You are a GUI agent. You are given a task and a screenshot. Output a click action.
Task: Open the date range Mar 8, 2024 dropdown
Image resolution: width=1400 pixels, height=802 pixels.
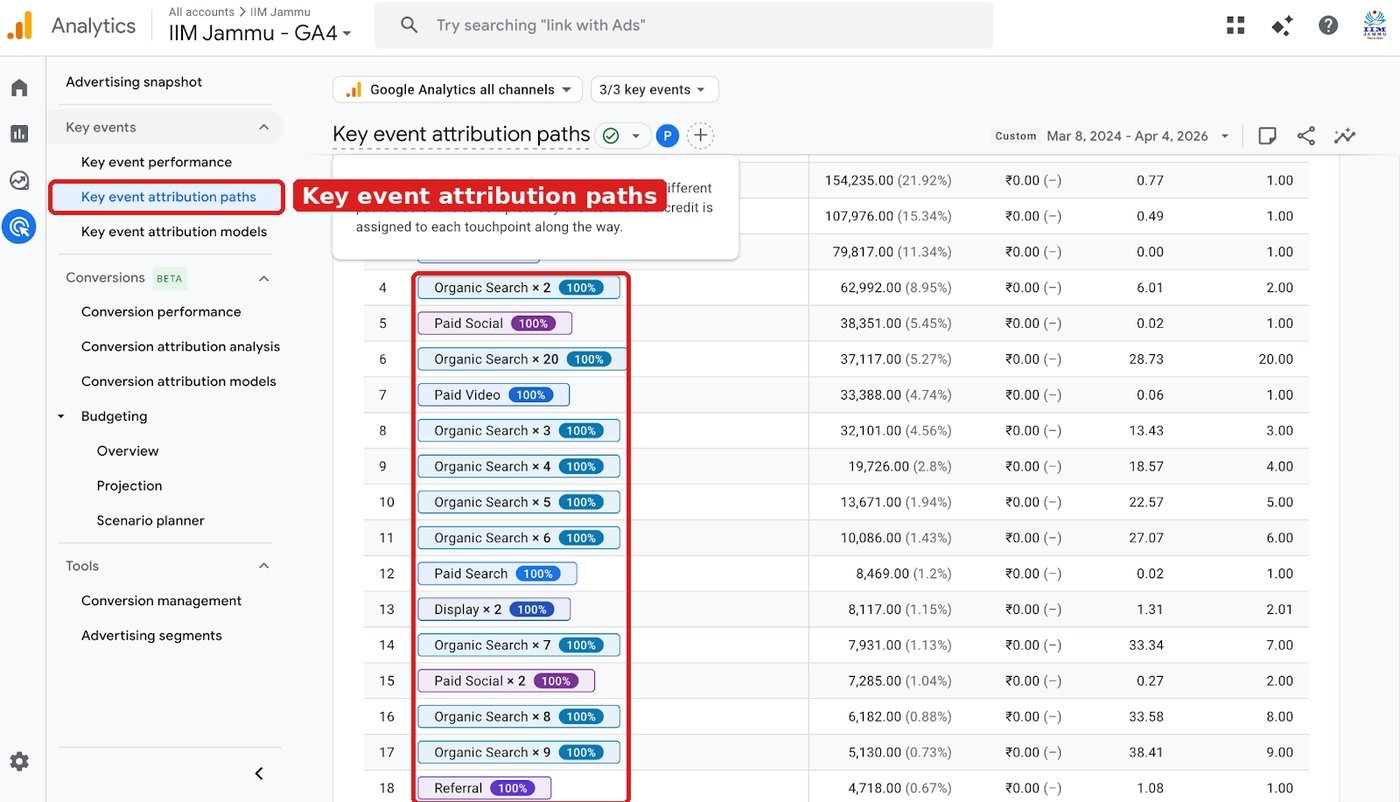pos(1138,136)
